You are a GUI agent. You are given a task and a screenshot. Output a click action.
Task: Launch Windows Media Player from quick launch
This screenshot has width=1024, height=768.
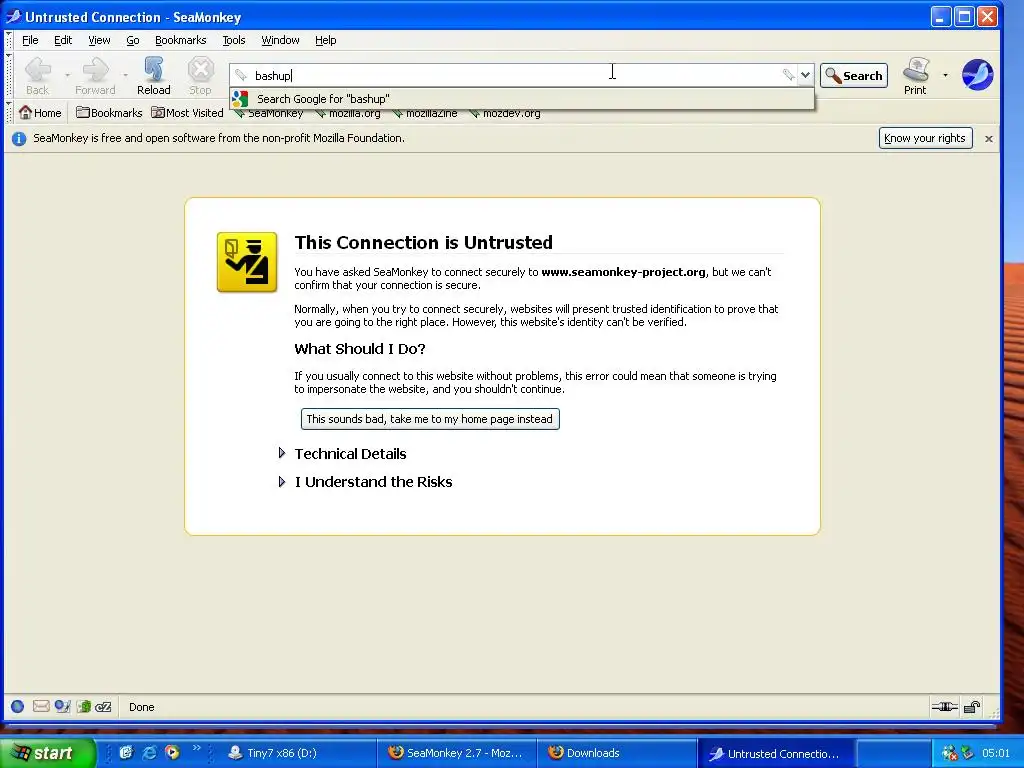pos(172,752)
